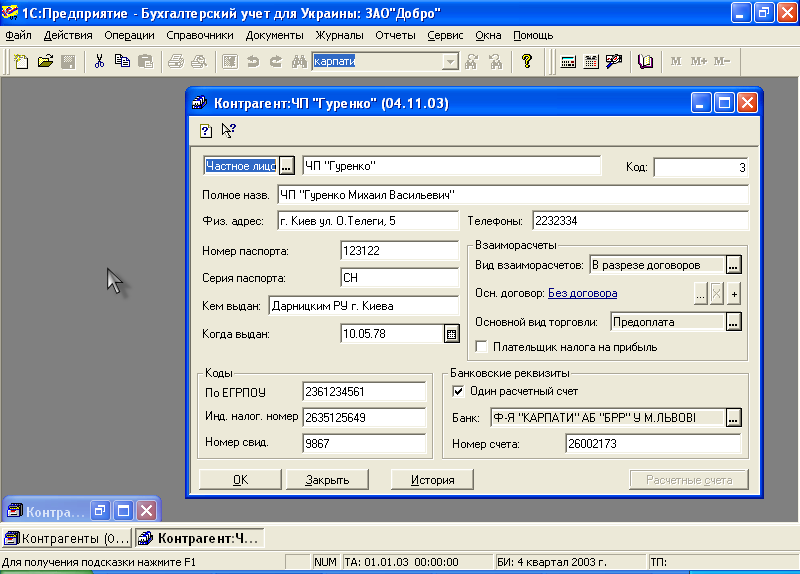Click the Redo arrow icon
800x574 pixels.
(x=276, y=62)
